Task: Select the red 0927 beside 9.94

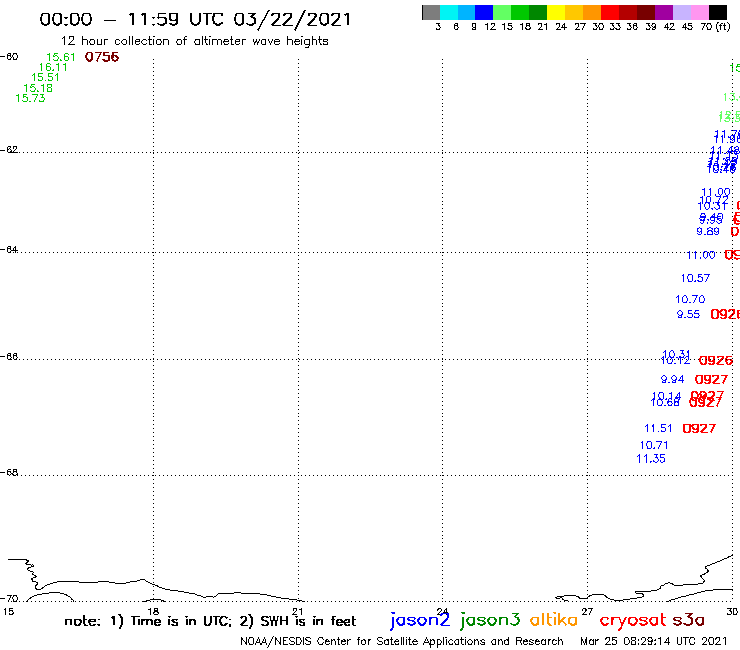Action: pyautogui.click(x=711, y=380)
